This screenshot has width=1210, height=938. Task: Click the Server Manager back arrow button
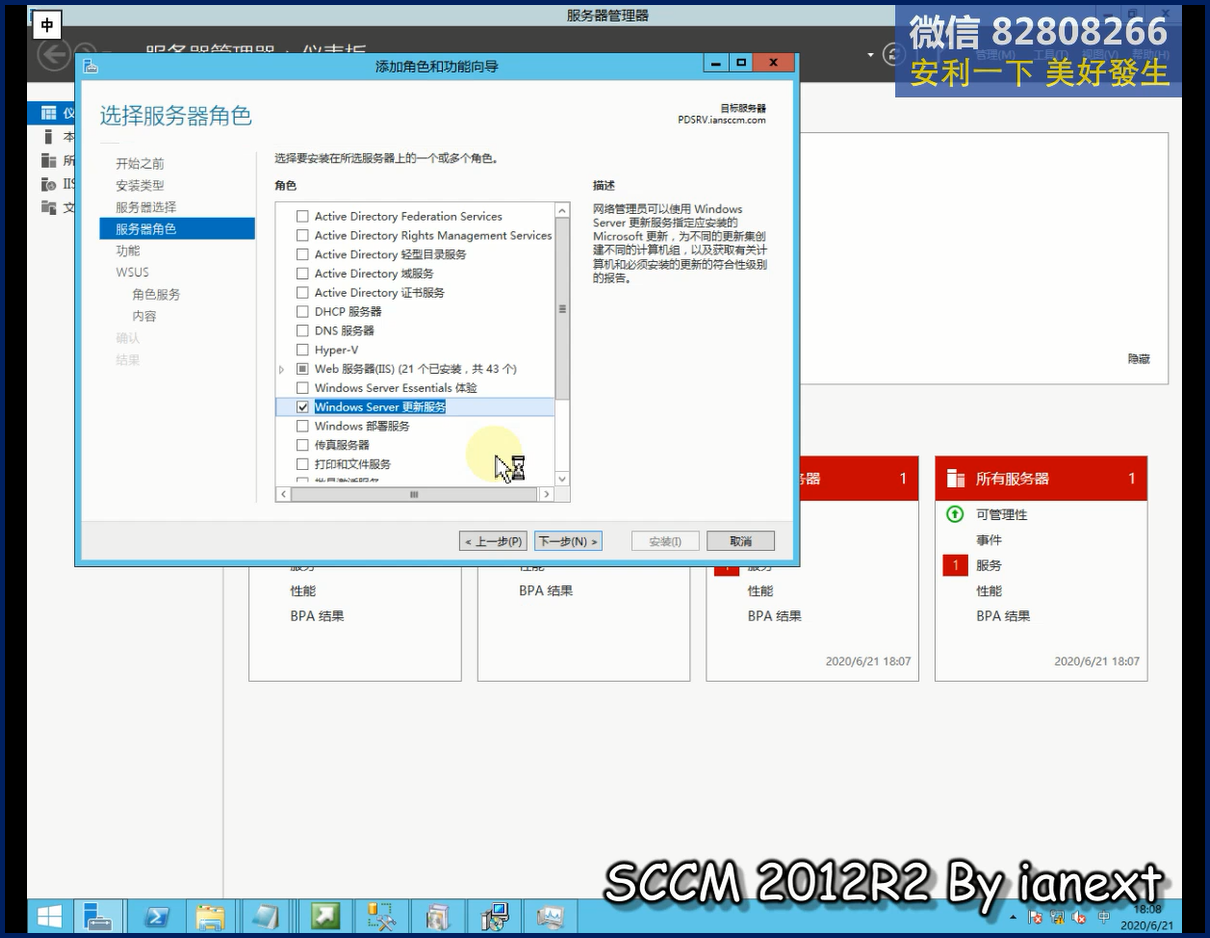point(53,53)
